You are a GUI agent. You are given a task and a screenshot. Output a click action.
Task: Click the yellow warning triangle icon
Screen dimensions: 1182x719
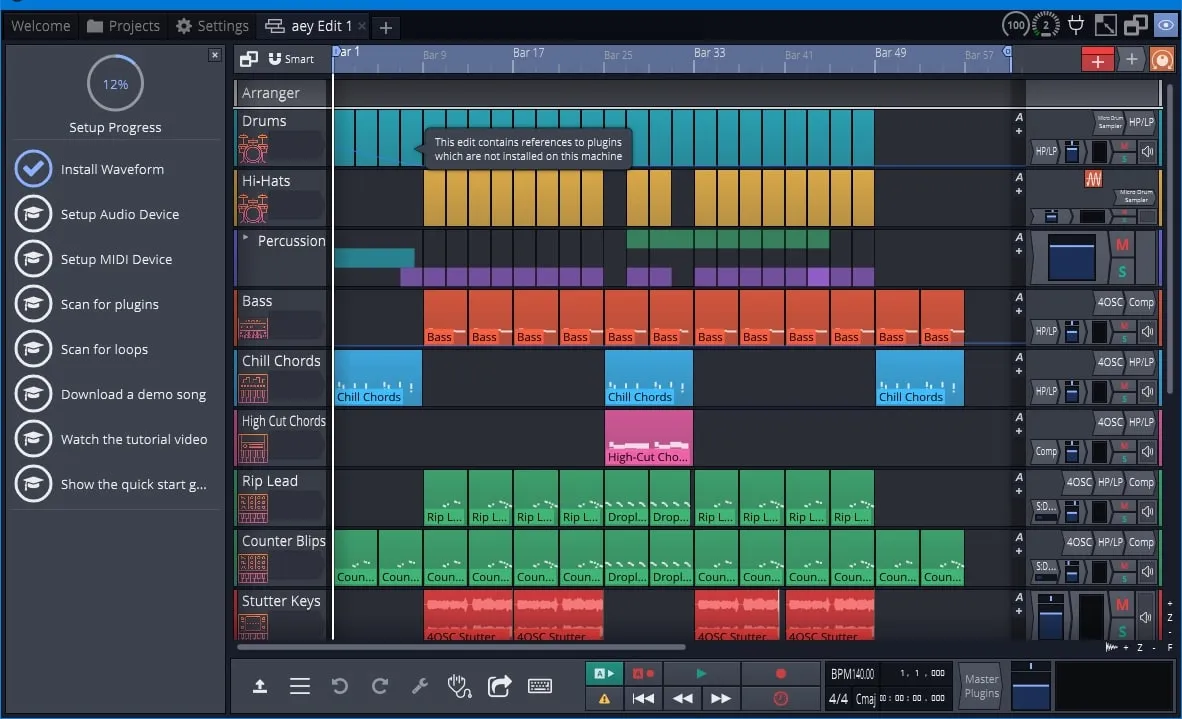point(605,699)
